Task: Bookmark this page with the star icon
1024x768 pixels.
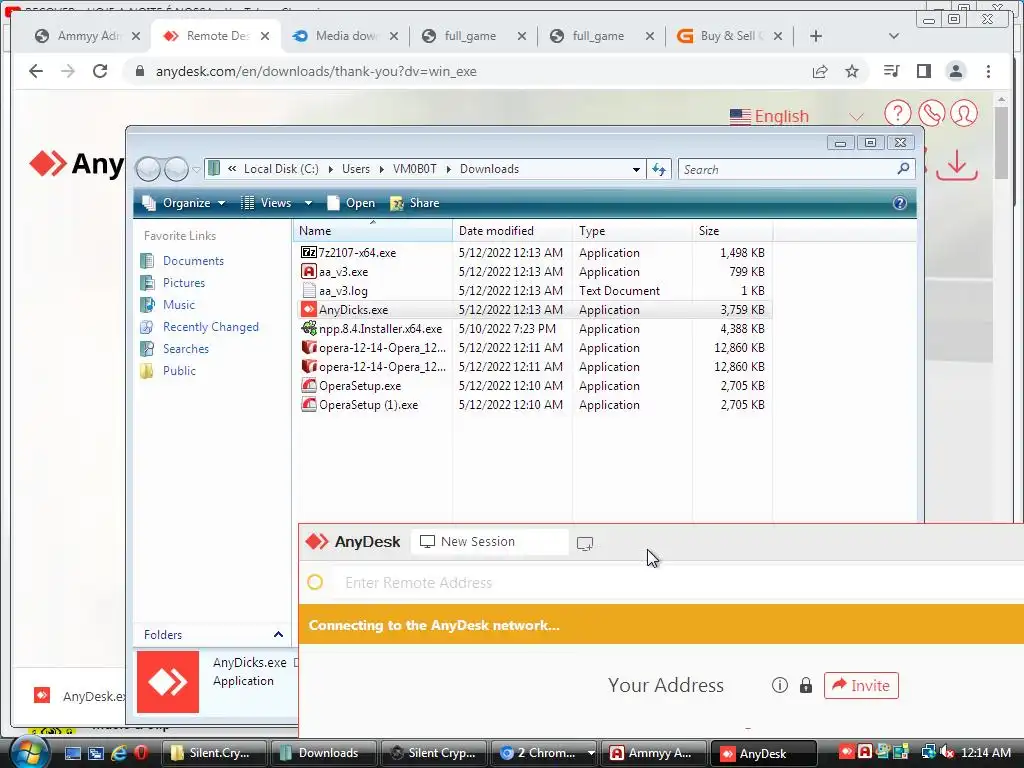Action: coord(852,71)
